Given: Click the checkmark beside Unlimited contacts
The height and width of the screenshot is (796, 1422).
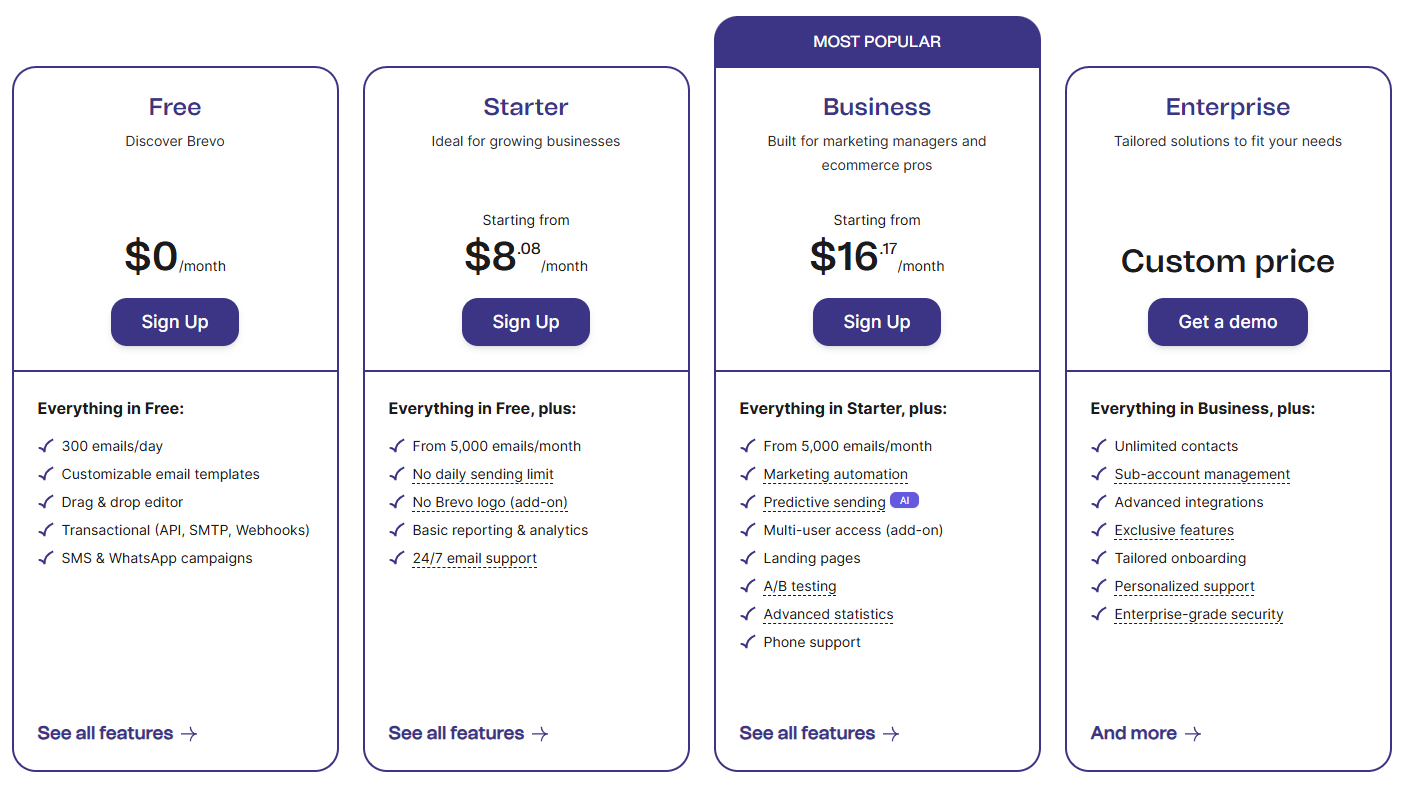Looking at the screenshot, I should (1099, 446).
